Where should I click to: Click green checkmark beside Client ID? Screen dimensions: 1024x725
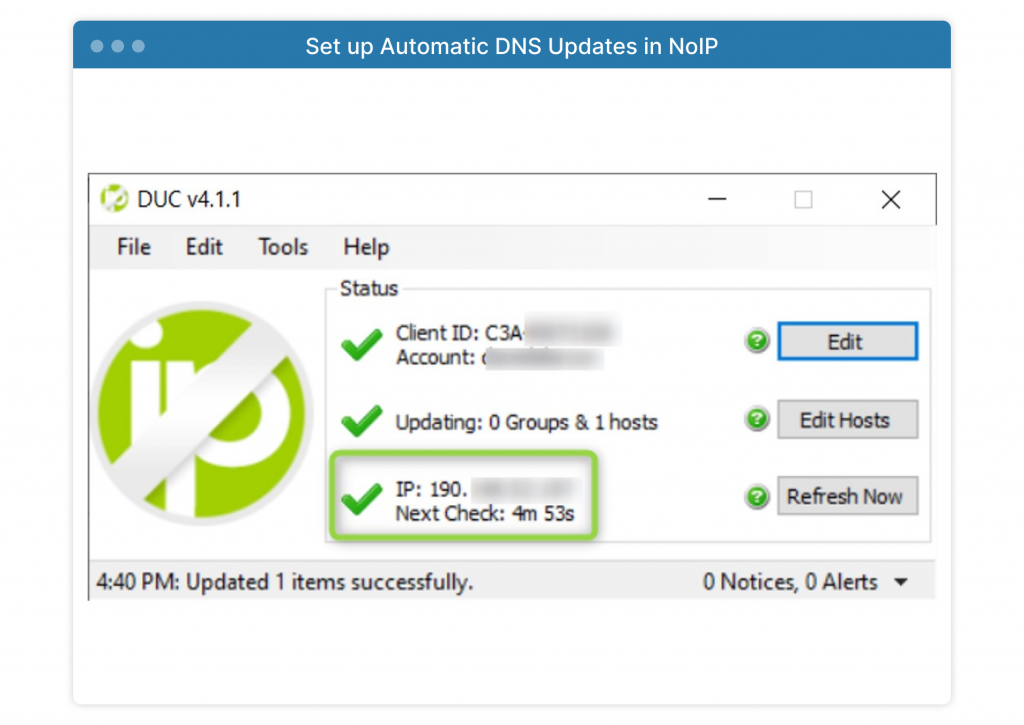pos(362,344)
